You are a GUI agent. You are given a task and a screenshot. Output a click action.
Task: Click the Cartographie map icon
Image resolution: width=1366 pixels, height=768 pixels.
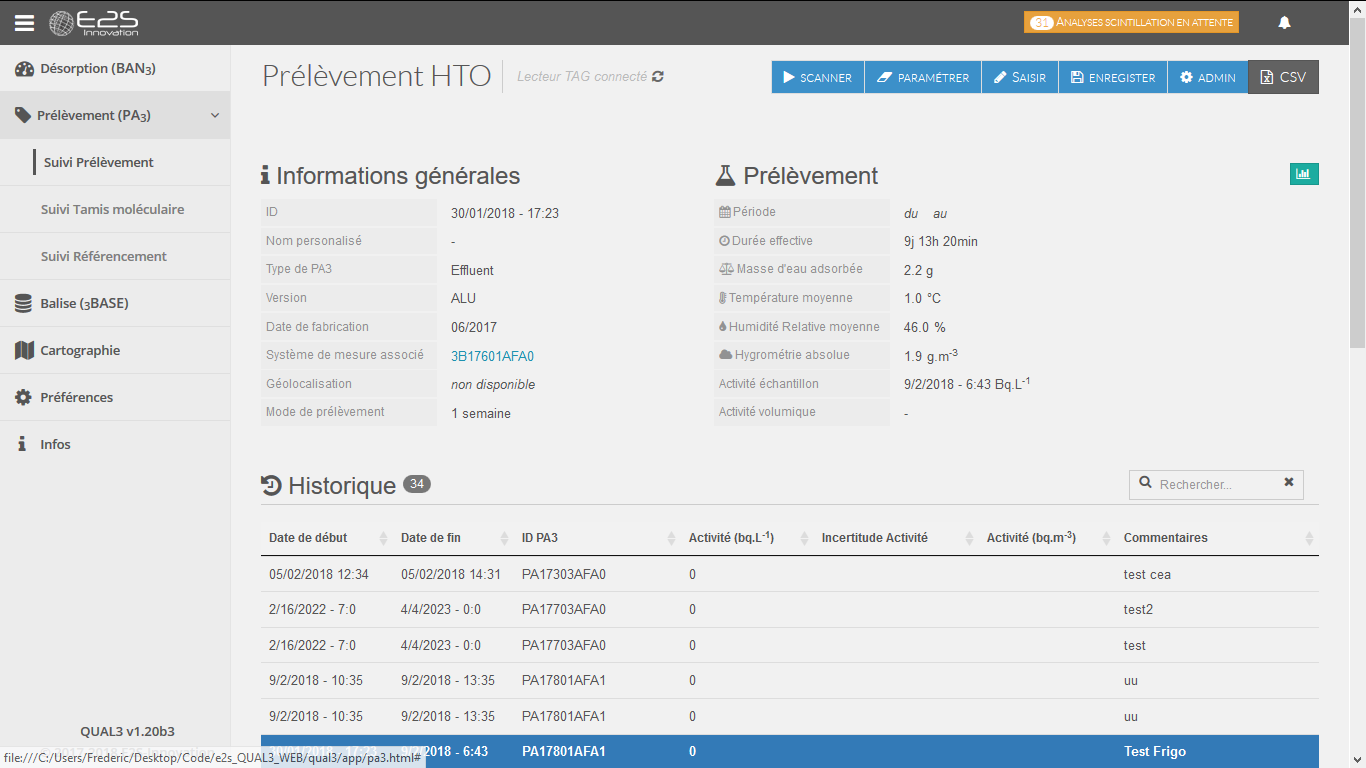24,351
